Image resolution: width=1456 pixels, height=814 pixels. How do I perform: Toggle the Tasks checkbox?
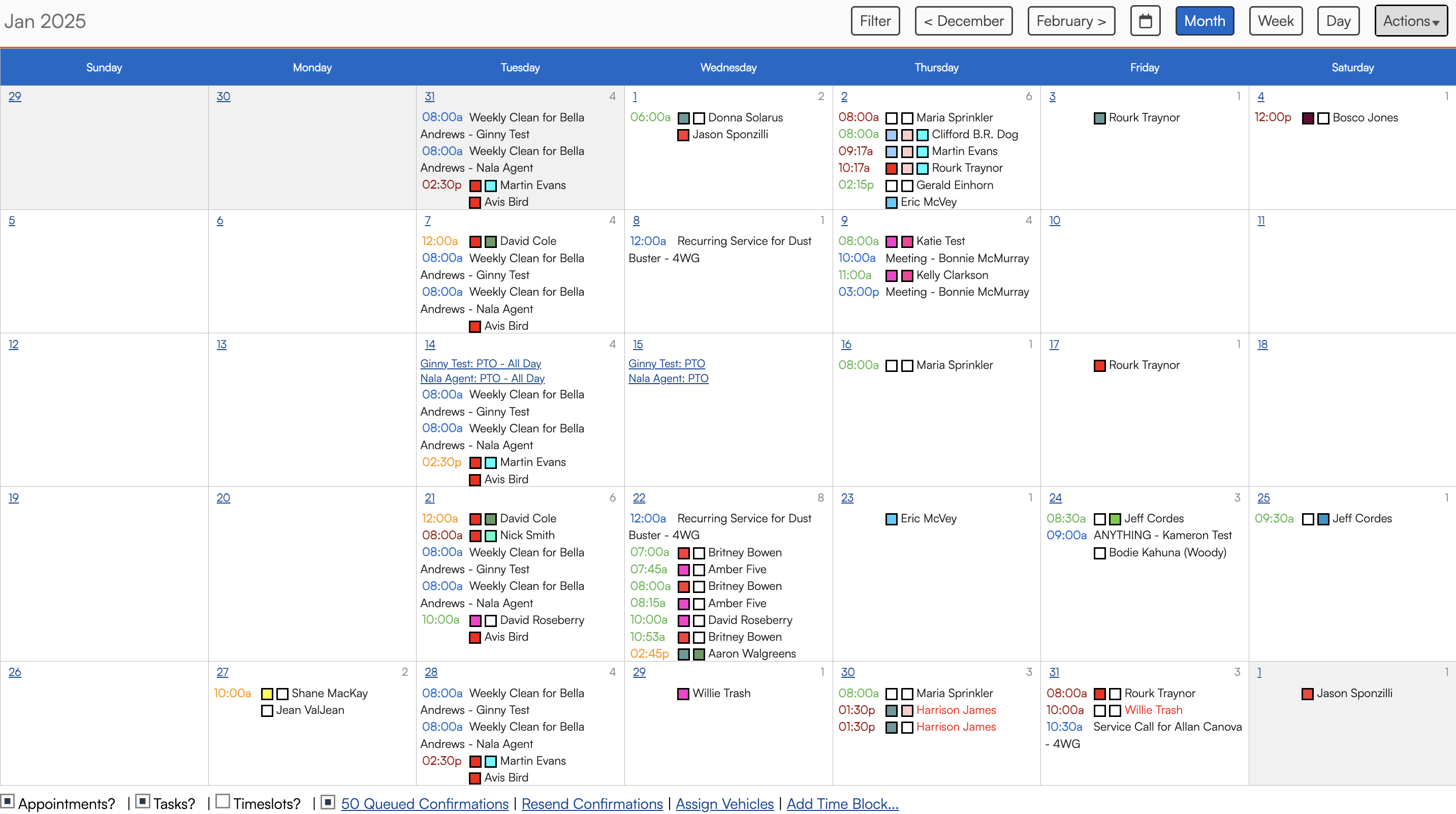[143, 801]
